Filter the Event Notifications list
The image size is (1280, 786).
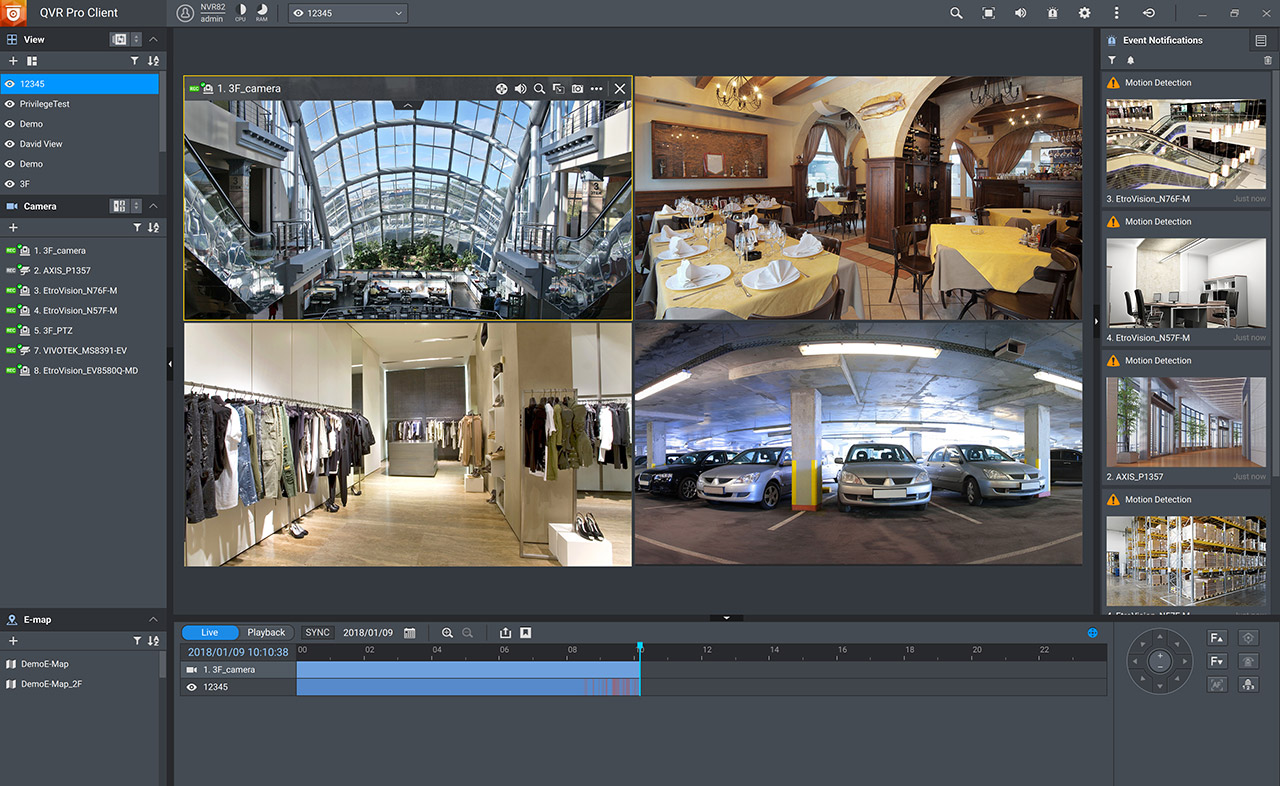point(1112,61)
